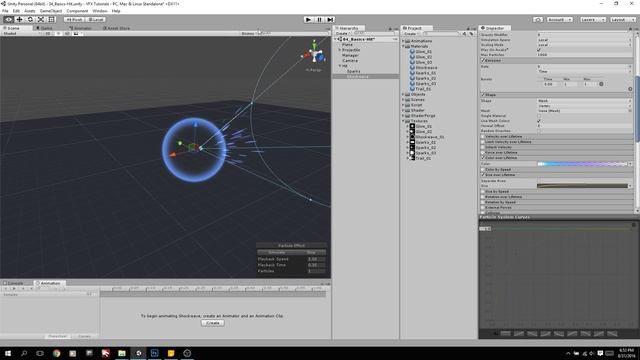
Task: Open the Color gradient editor
Action: pyautogui.click(x=582, y=164)
